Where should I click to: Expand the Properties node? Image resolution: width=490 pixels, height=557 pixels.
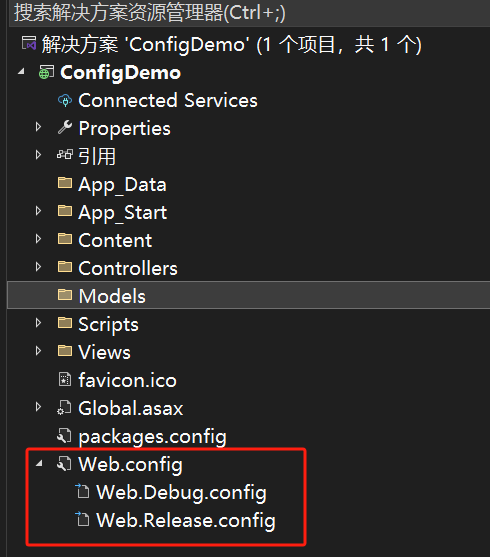pyautogui.click(x=38, y=127)
